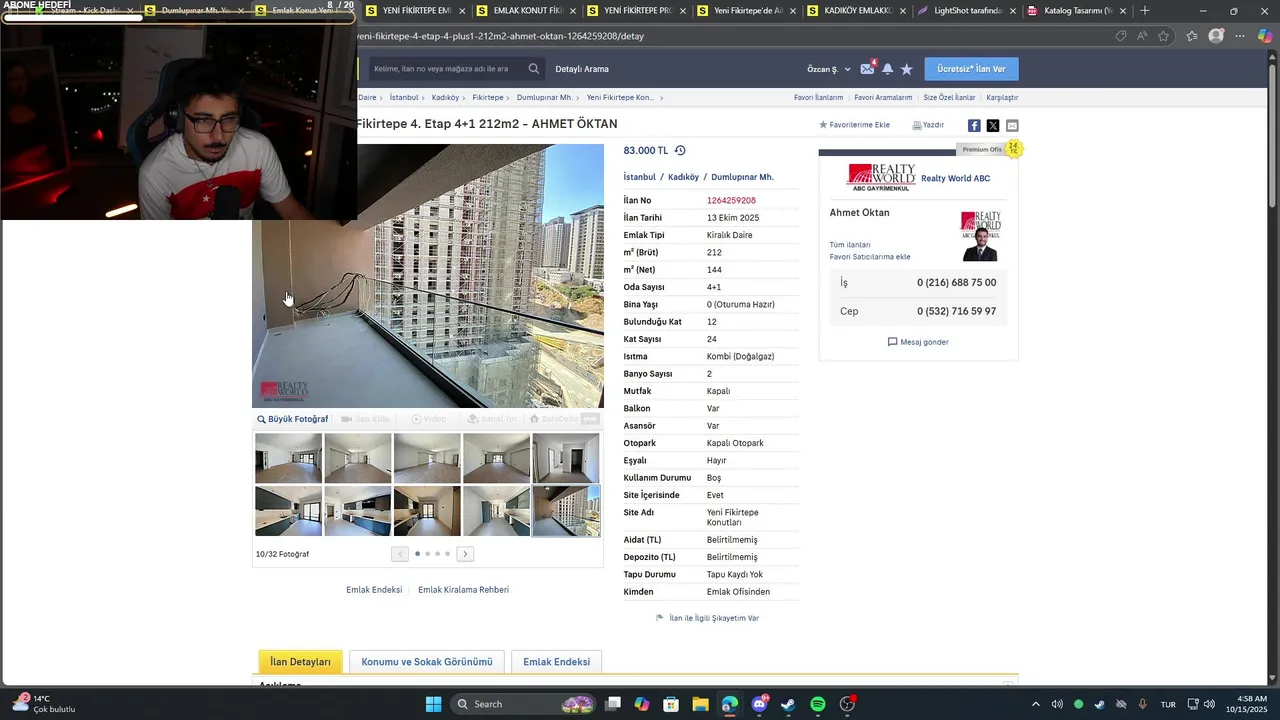The image size is (1280, 720).
Task: Open Karşılaştır link
Action: pyautogui.click(x=1002, y=98)
